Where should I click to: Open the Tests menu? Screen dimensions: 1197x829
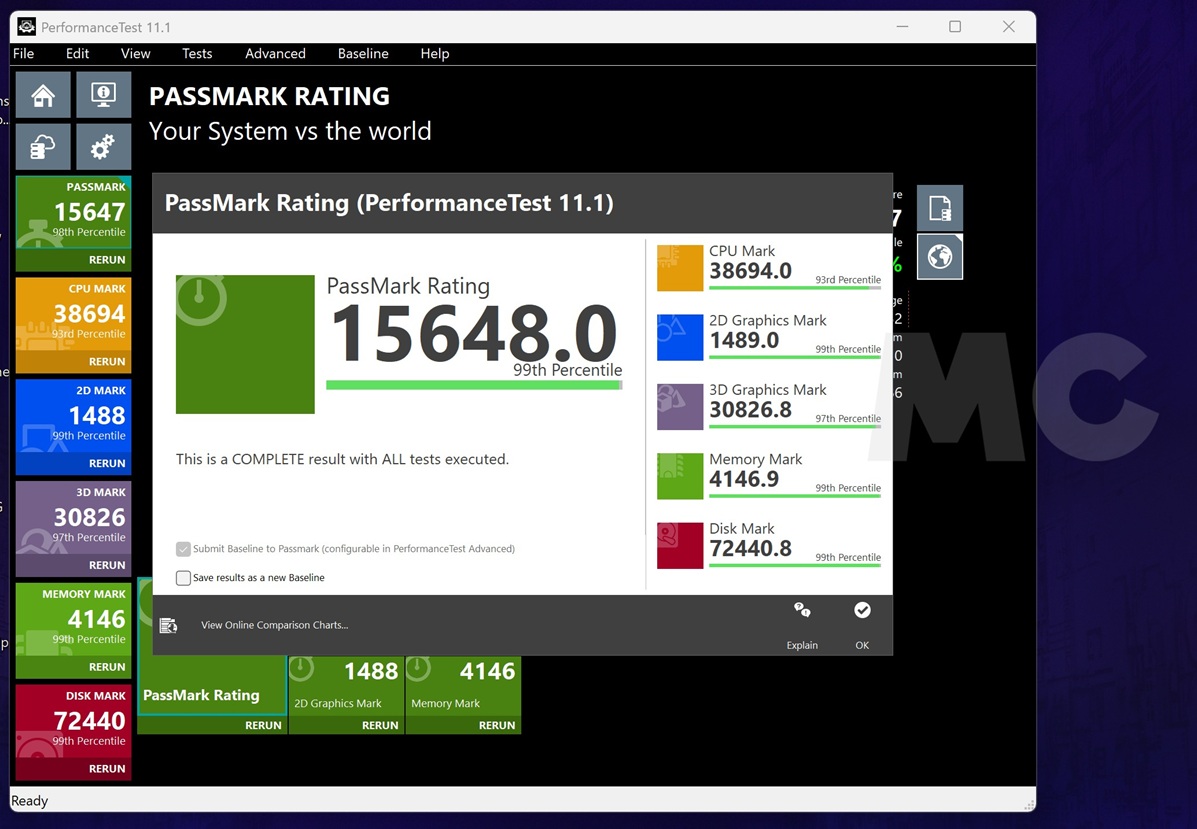point(197,53)
